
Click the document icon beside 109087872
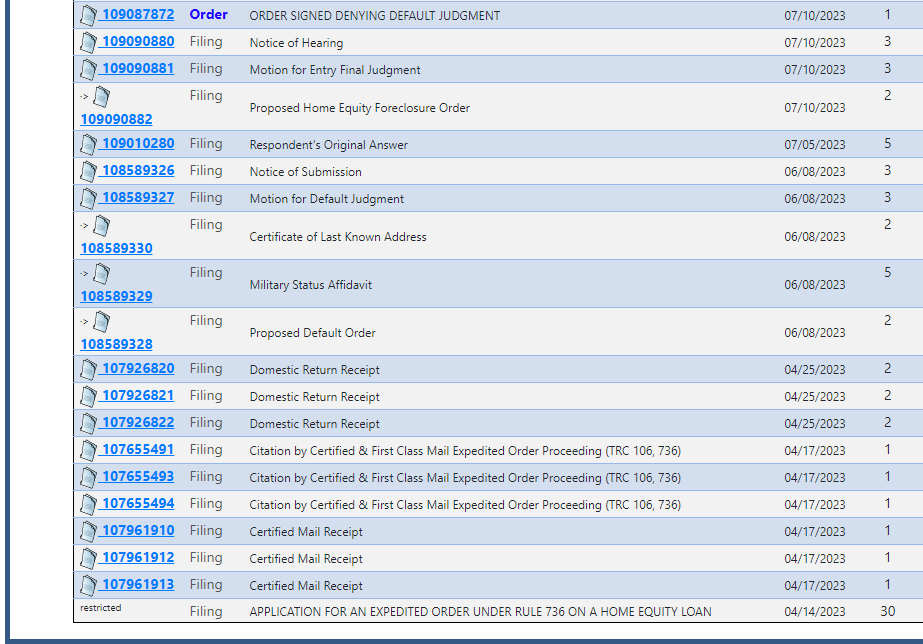point(88,15)
